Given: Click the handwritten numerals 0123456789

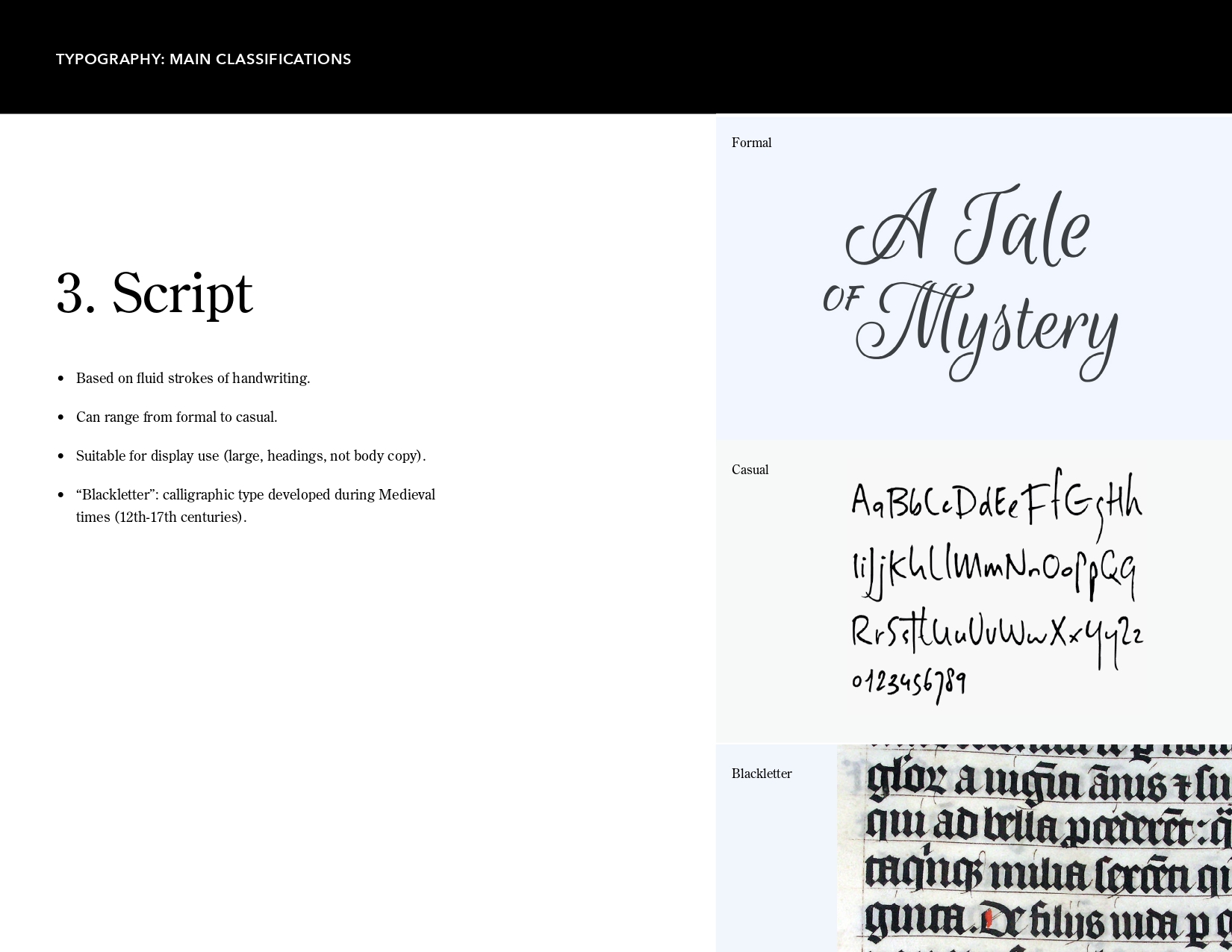Looking at the screenshot, I should click(909, 683).
